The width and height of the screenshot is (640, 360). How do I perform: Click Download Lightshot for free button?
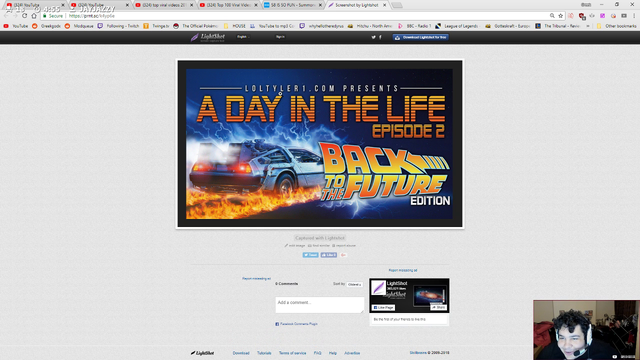[421, 37]
